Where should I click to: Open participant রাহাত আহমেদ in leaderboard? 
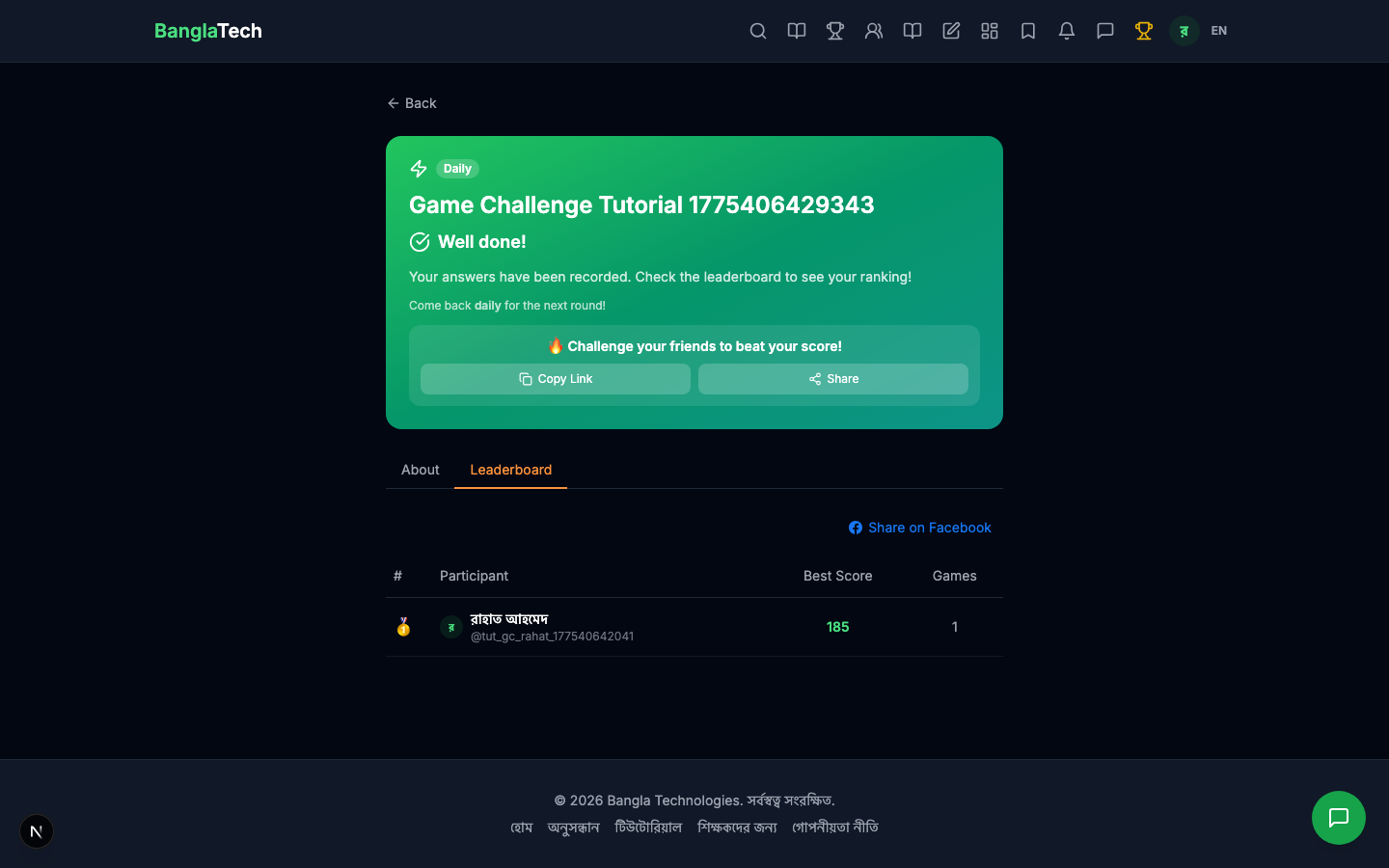tap(509, 619)
